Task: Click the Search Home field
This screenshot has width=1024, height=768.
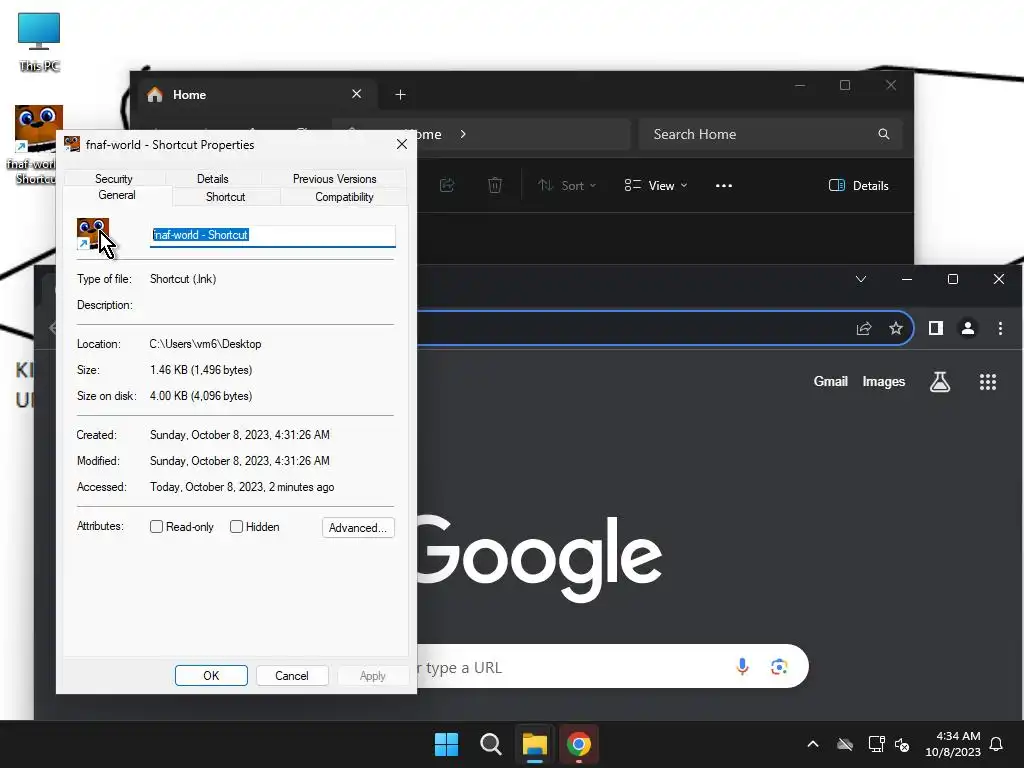Action: click(771, 134)
